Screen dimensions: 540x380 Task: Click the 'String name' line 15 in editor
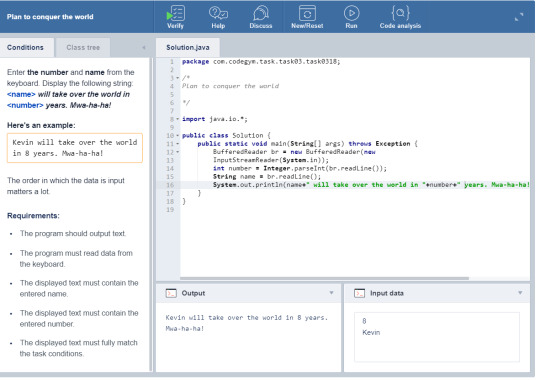pos(268,178)
